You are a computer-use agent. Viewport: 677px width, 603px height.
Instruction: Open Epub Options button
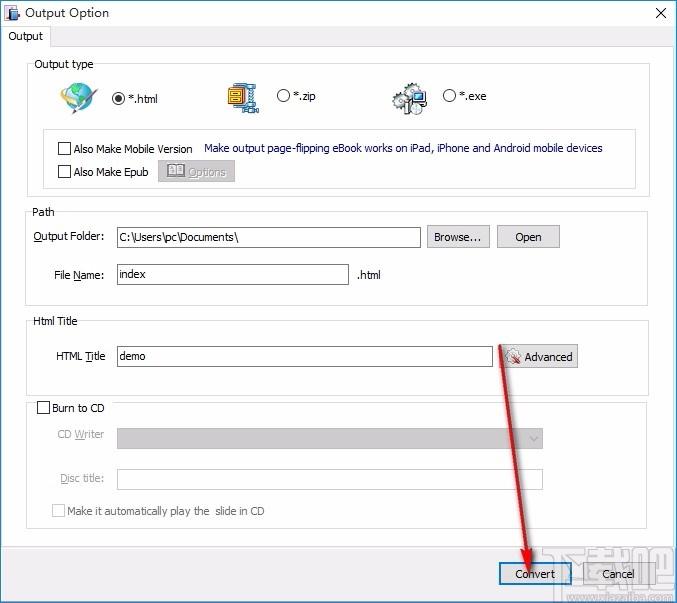(196, 171)
